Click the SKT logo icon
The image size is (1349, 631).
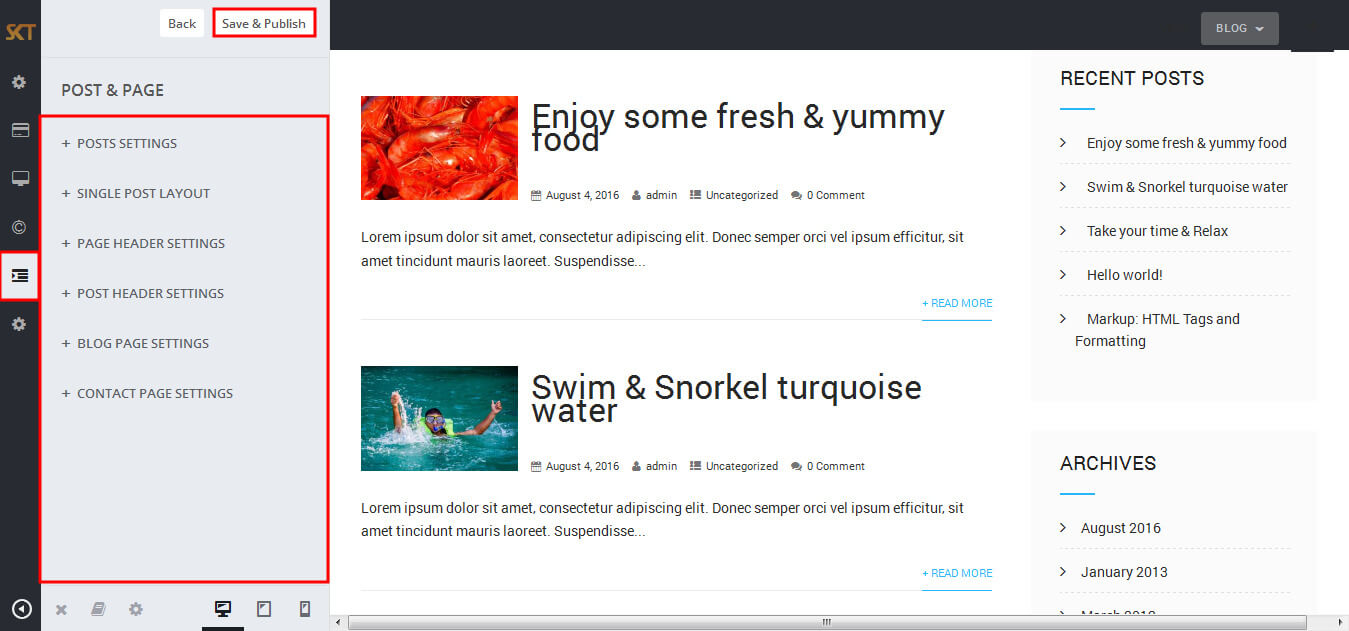point(20,32)
